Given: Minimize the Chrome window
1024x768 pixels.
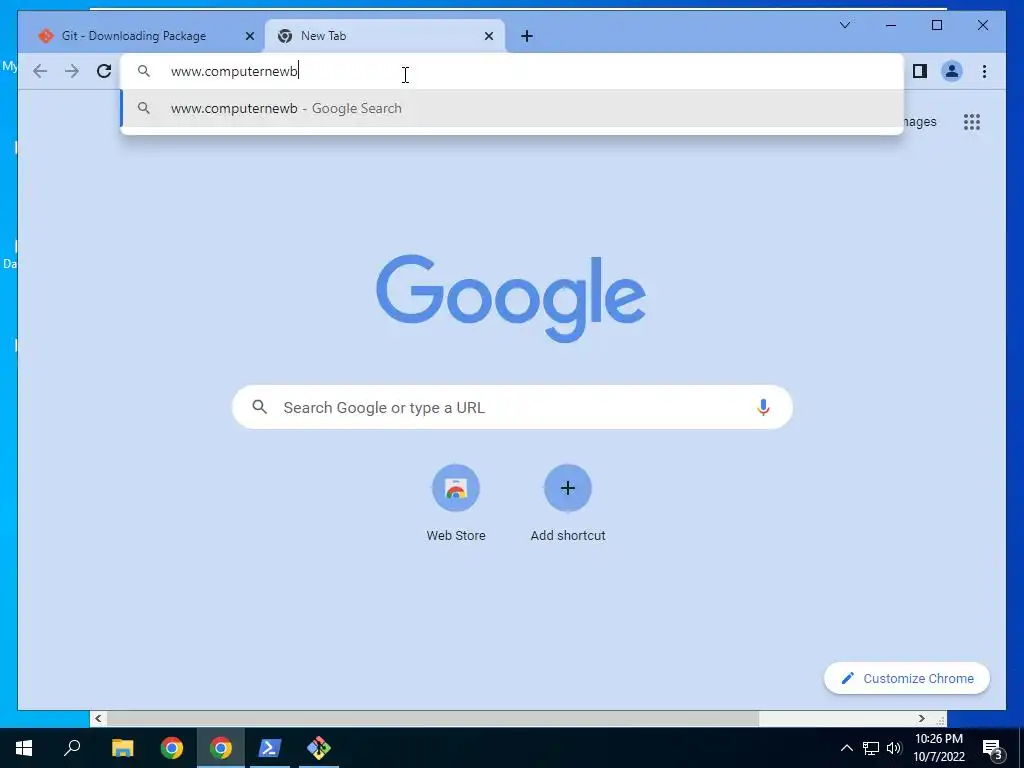Looking at the screenshot, I should pyautogui.click(x=890, y=25).
